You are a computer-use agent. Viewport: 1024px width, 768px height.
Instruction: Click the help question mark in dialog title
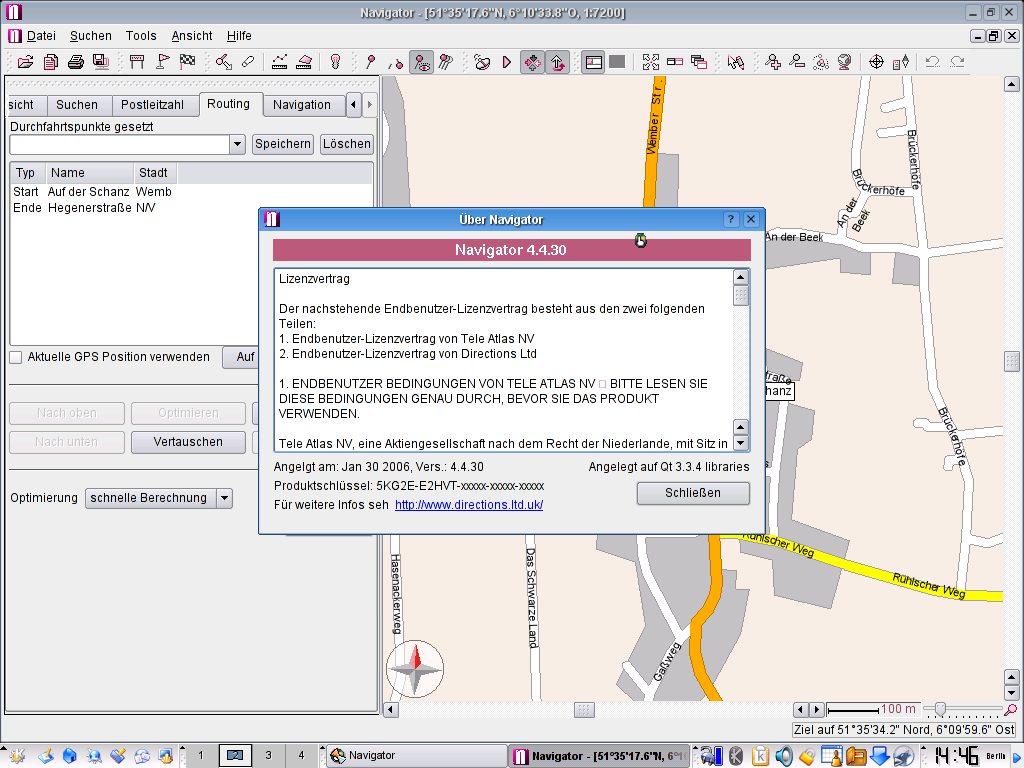(x=731, y=219)
